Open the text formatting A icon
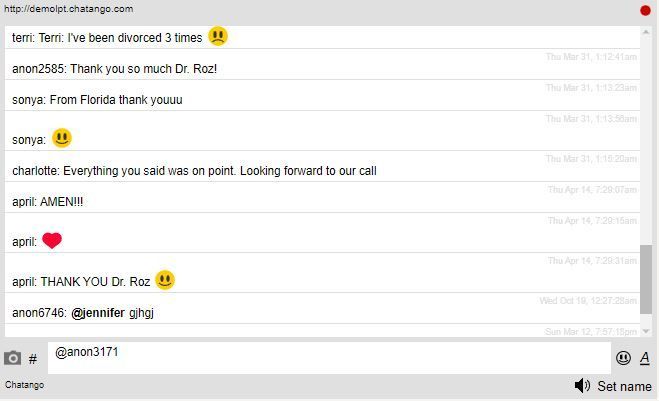 click(645, 358)
